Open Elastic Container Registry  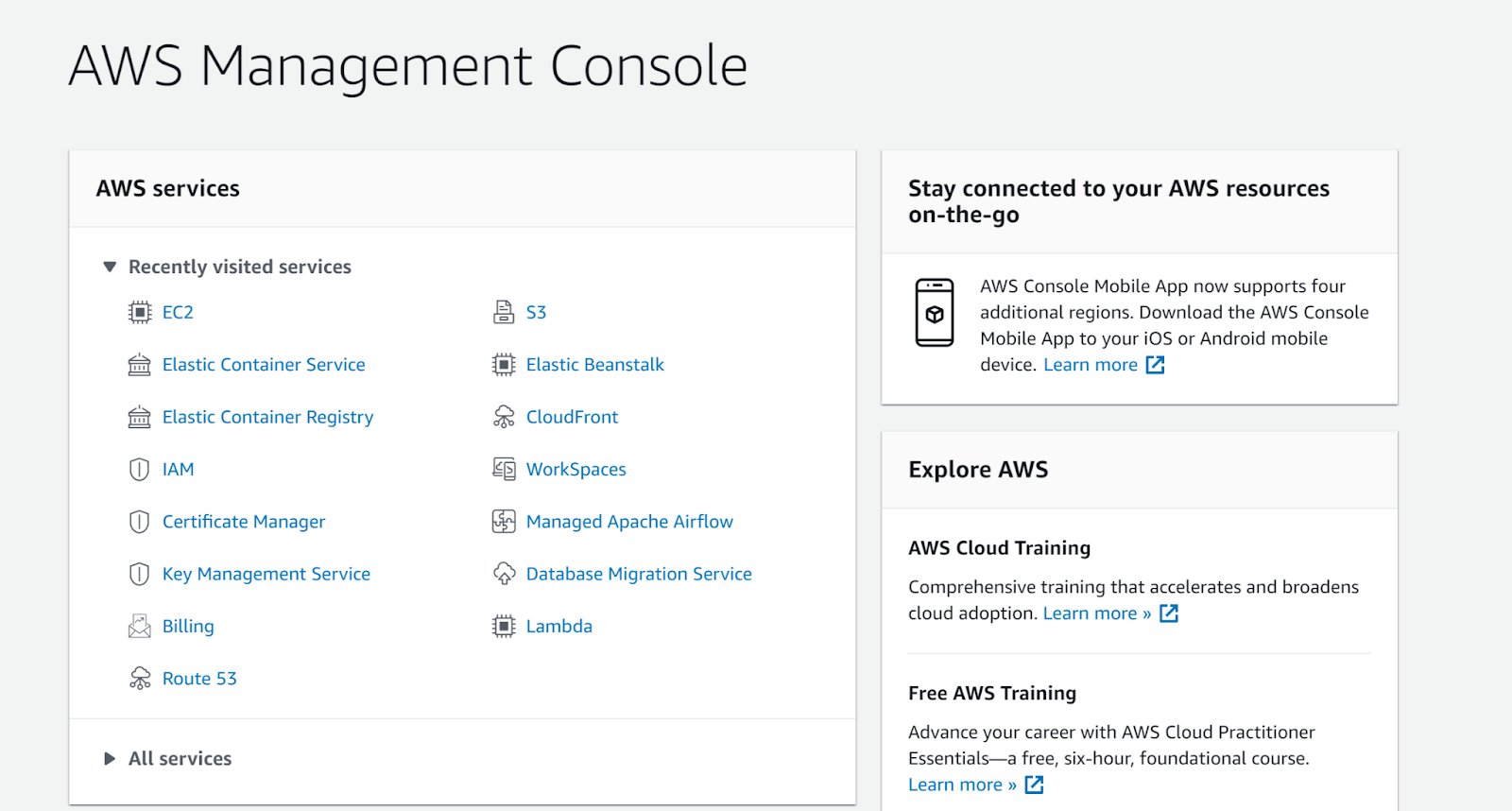(267, 417)
